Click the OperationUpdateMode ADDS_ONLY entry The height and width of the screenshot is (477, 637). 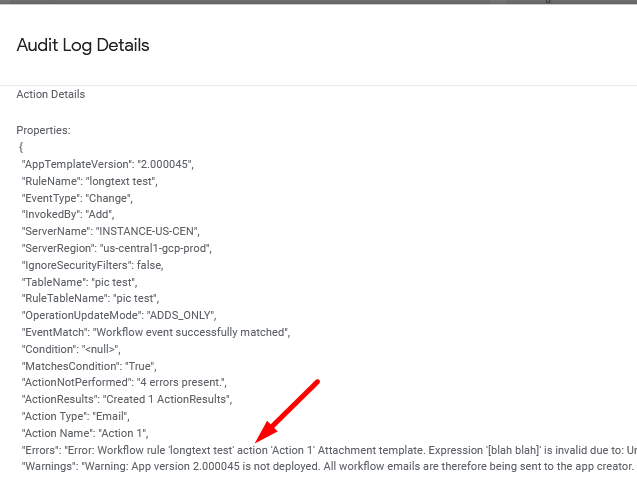[x=119, y=315]
